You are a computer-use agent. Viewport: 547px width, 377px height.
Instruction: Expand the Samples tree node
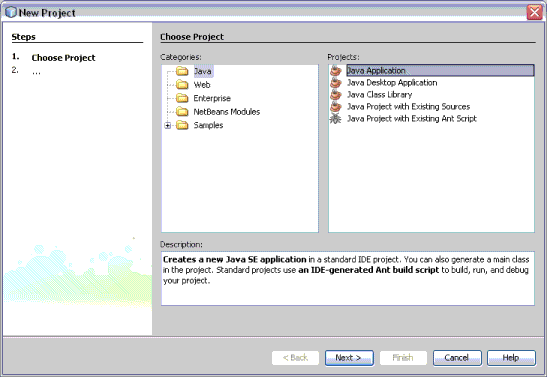[168, 125]
